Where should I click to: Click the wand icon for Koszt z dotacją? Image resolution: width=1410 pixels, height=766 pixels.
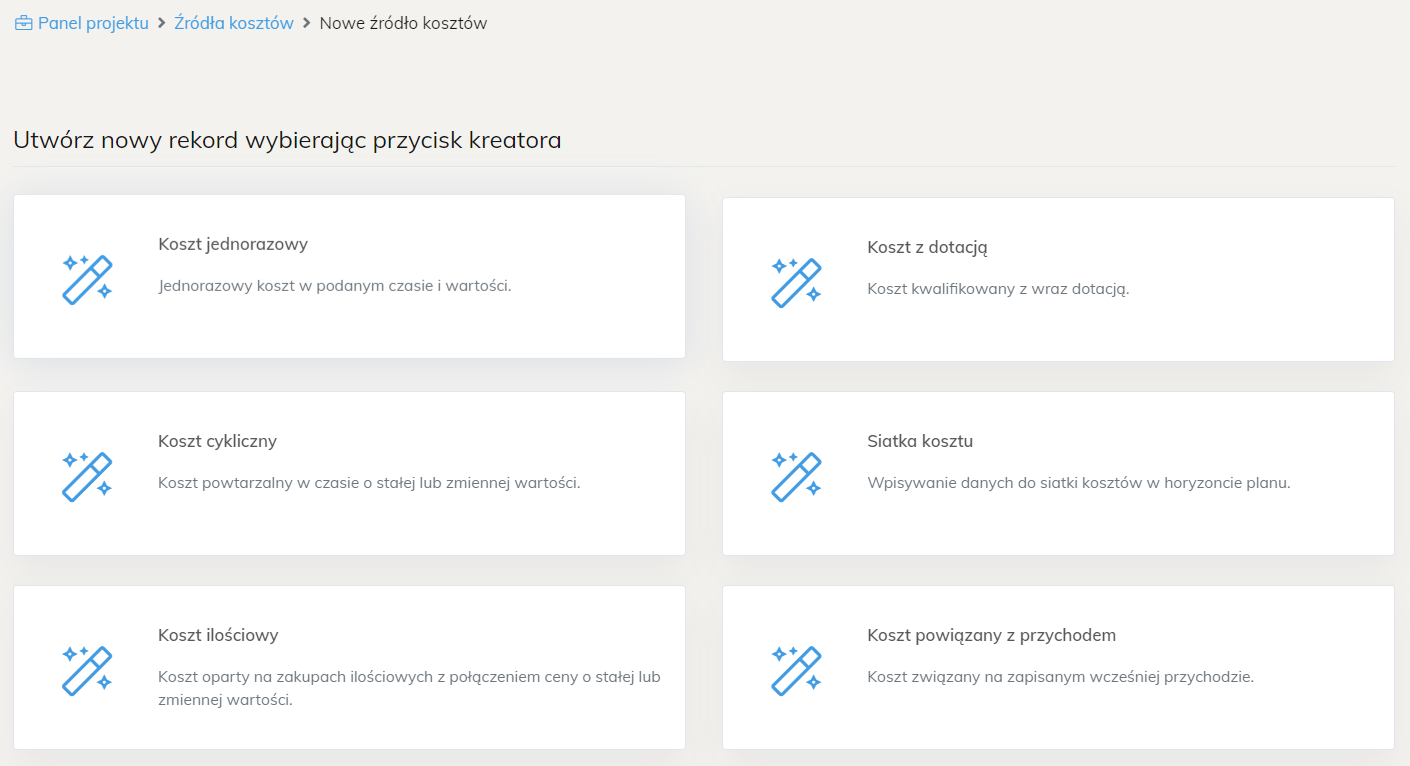pos(796,282)
